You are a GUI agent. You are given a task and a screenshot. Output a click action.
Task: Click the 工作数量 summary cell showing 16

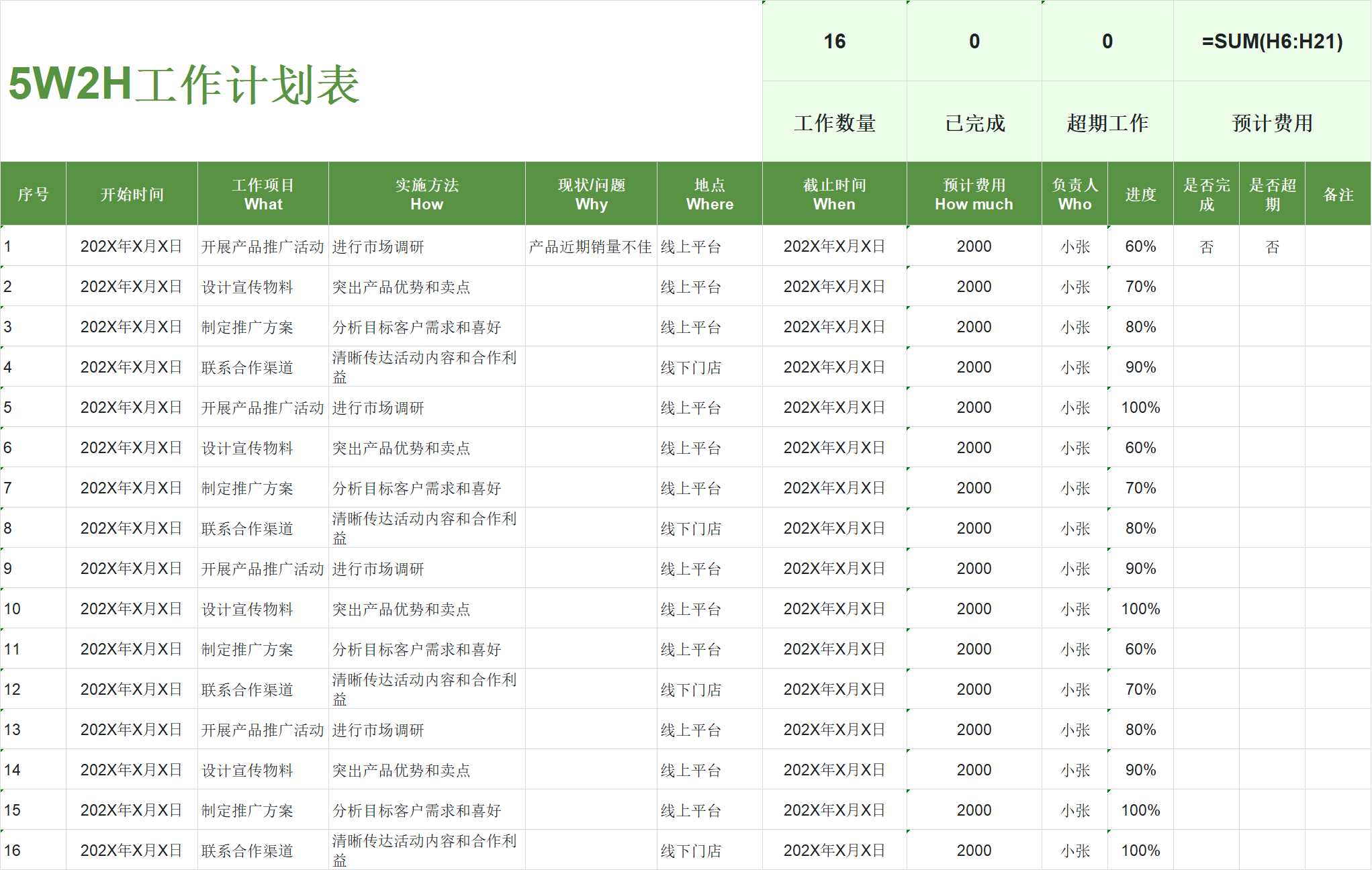click(x=833, y=42)
